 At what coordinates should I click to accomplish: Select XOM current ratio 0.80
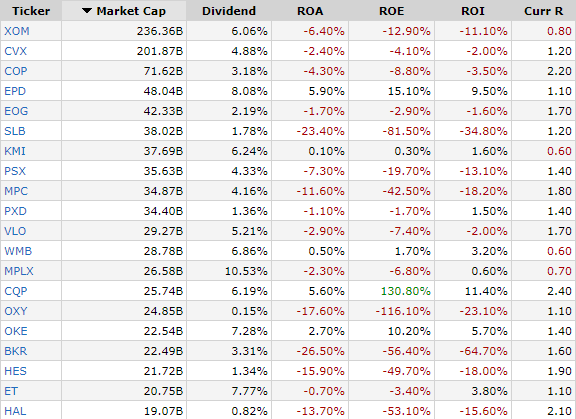click(559, 31)
